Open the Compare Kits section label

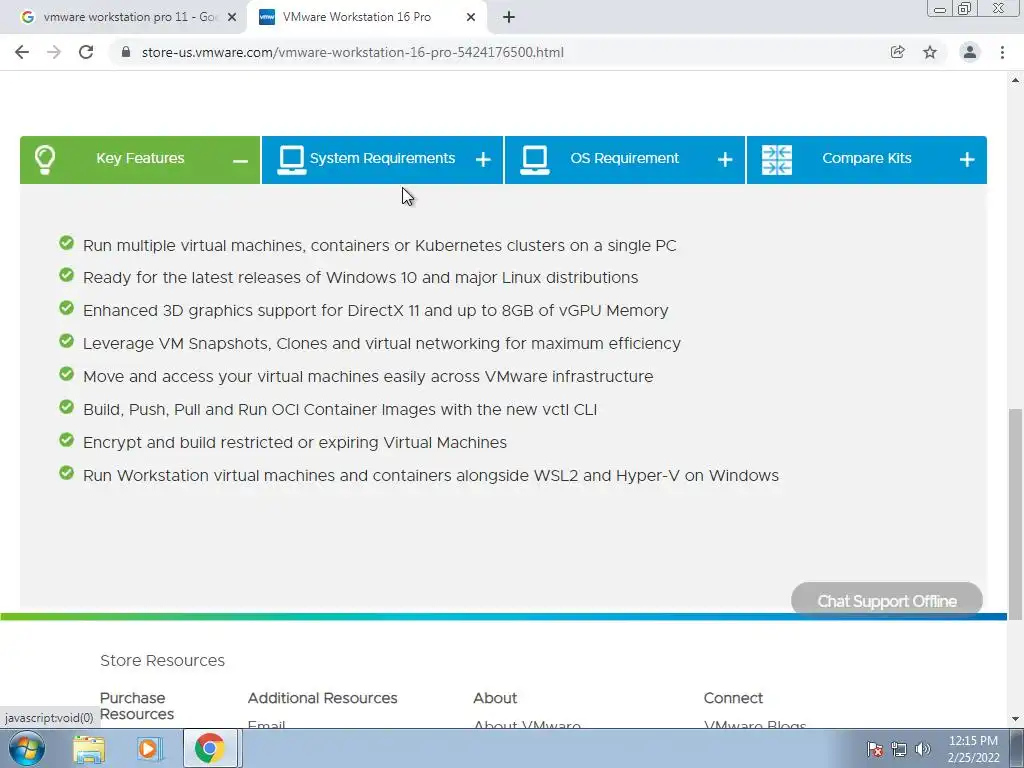click(x=867, y=158)
